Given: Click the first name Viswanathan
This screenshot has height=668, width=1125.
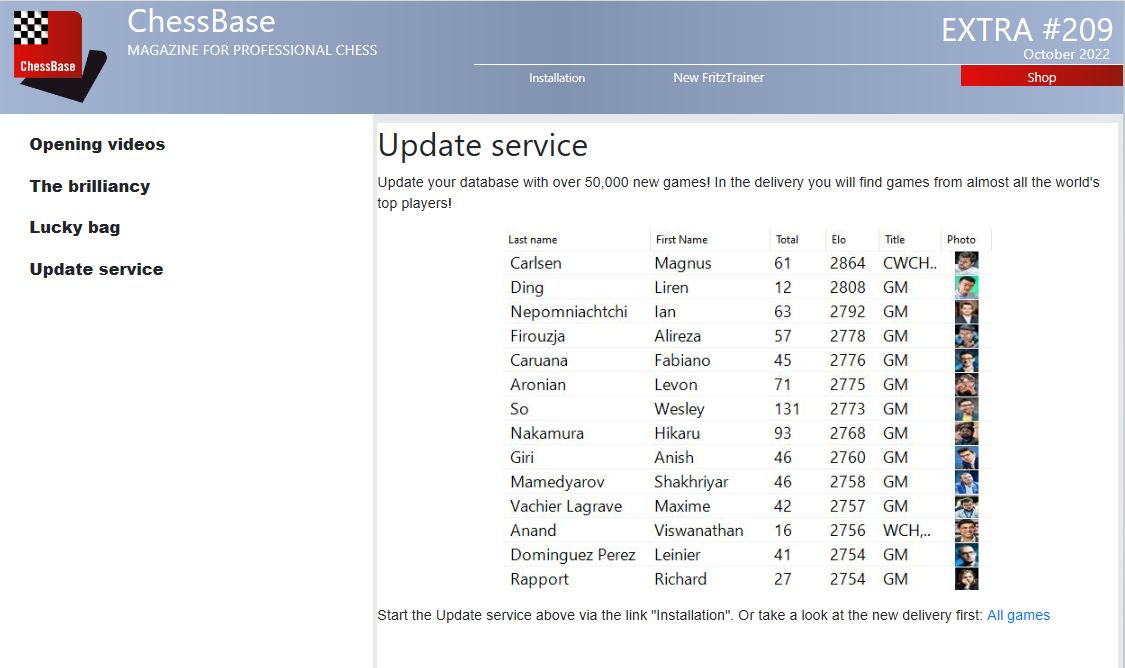Looking at the screenshot, I should coord(698,530).
